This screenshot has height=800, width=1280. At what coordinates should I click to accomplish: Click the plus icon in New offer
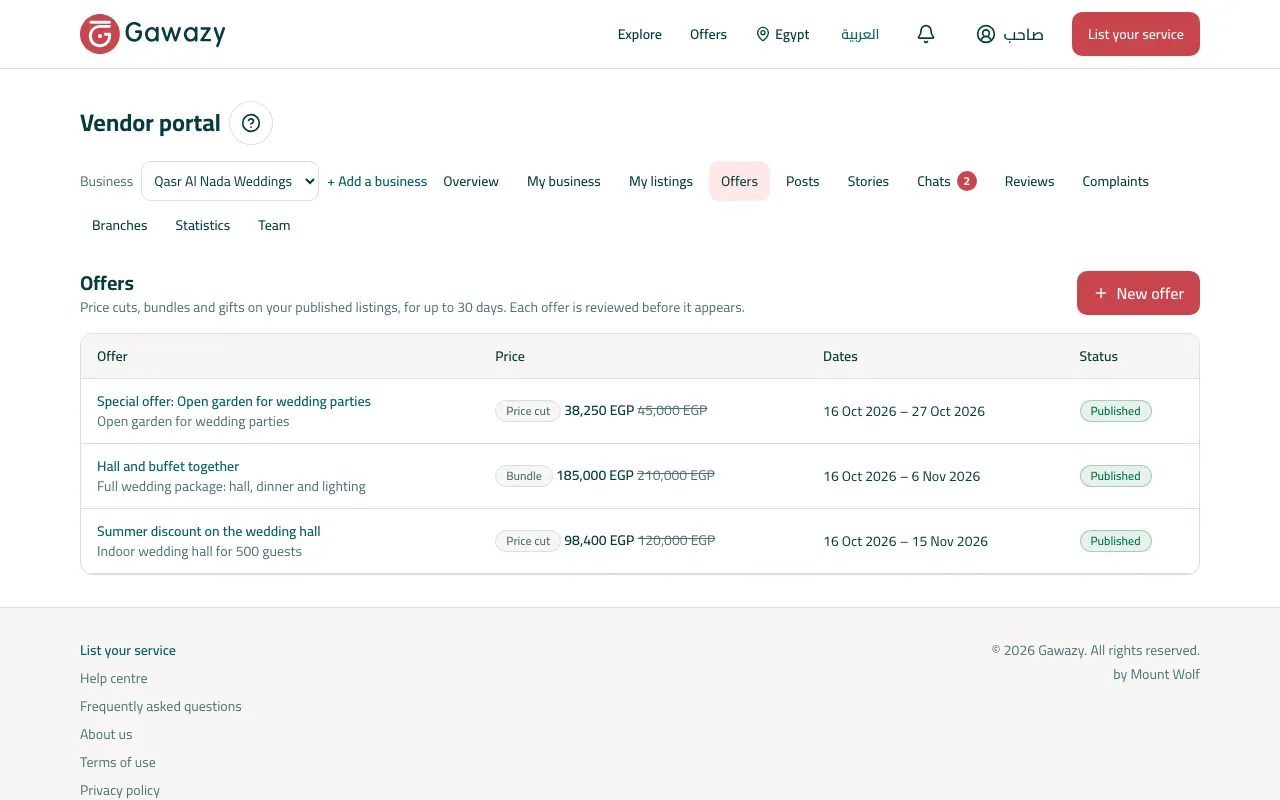[x=1101, y=293]
